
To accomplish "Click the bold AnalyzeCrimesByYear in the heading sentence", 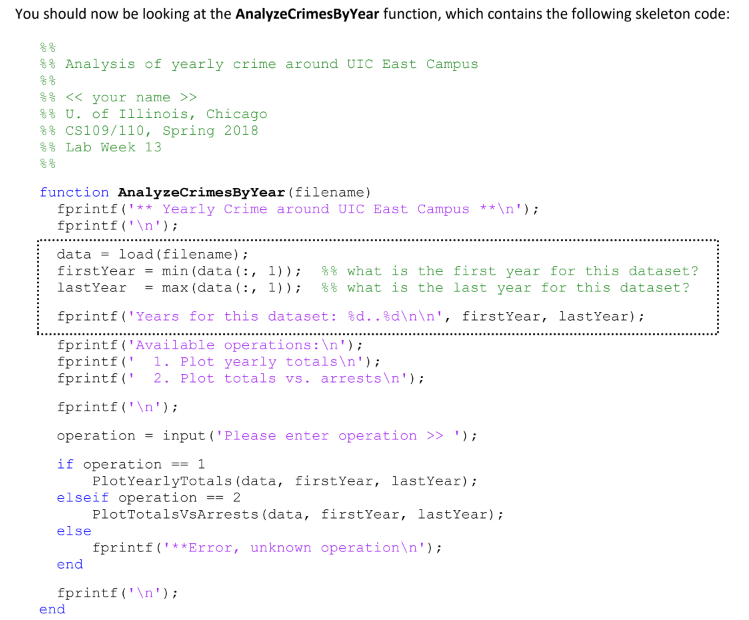I will (307, 14).
